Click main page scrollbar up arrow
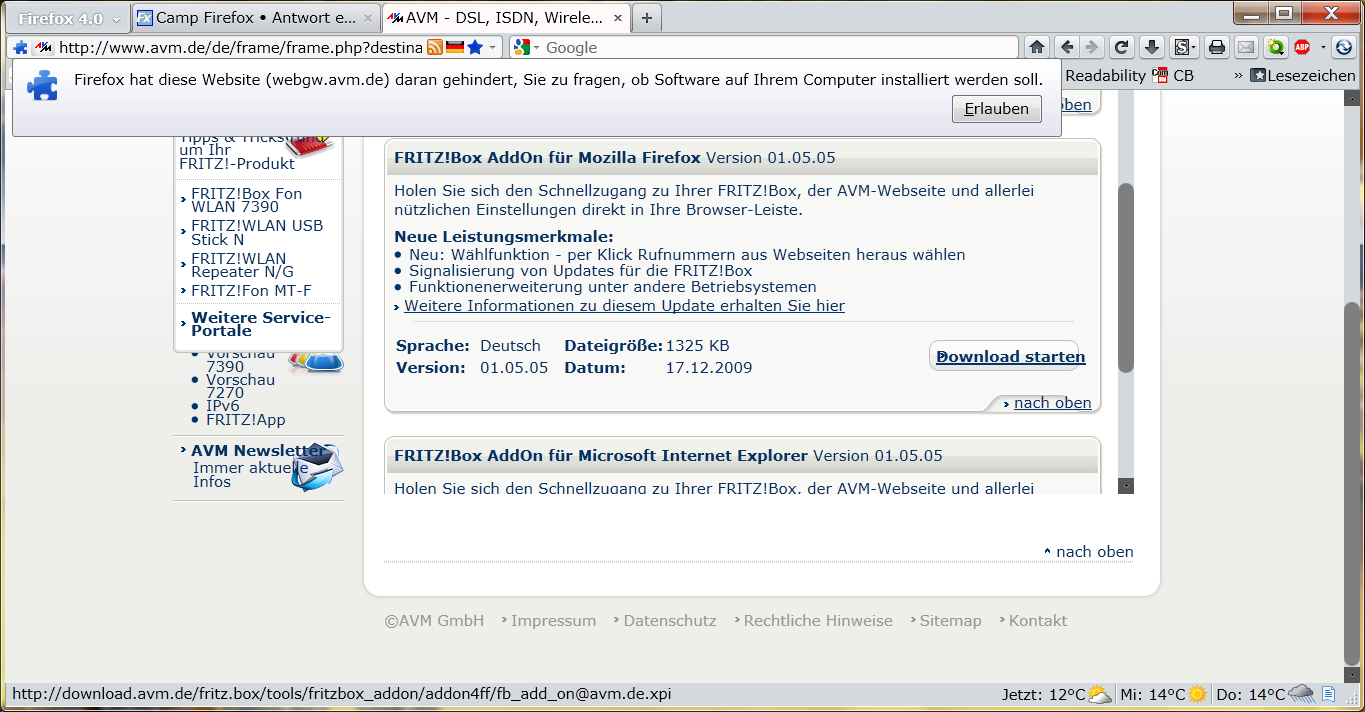This screenshot has height=712, width=1365. click(x=1352, y=97)
